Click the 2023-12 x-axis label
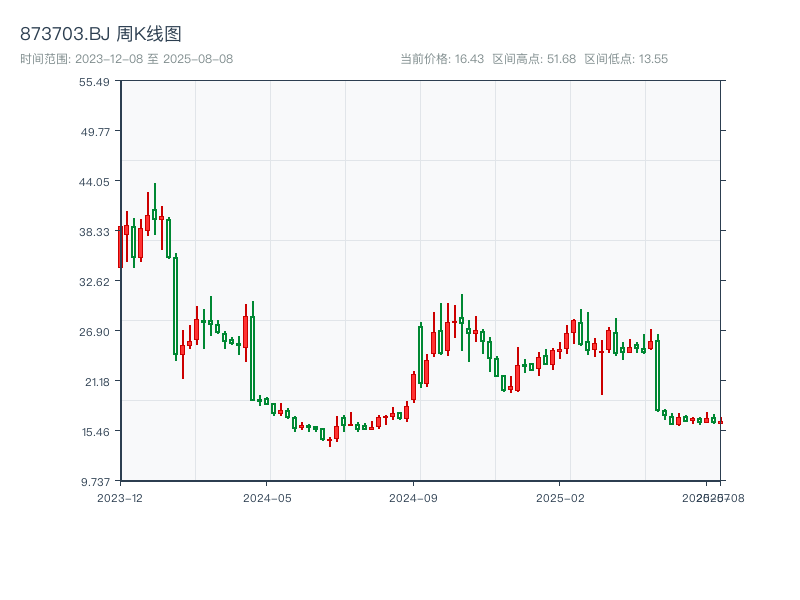The width and height of the screenshot is (800, 600). [120, 498]
